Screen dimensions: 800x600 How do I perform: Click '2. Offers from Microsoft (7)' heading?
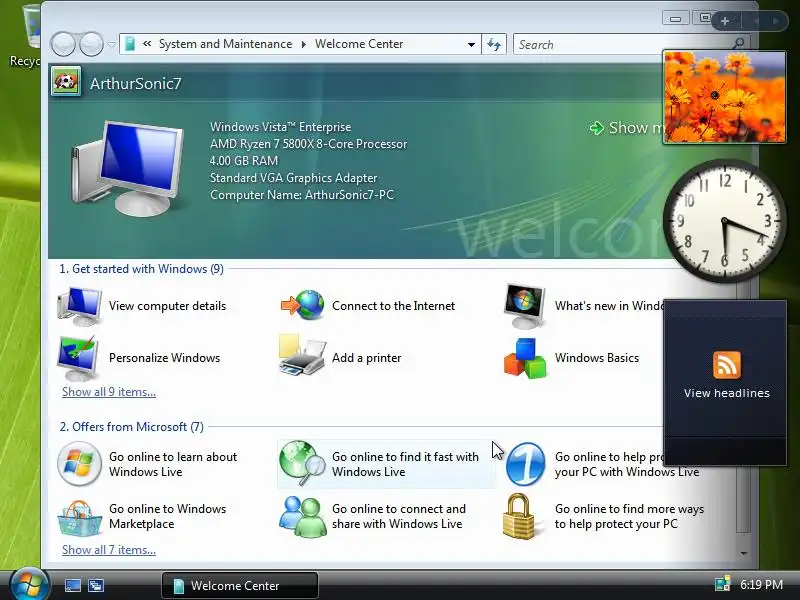pos(132,427)
